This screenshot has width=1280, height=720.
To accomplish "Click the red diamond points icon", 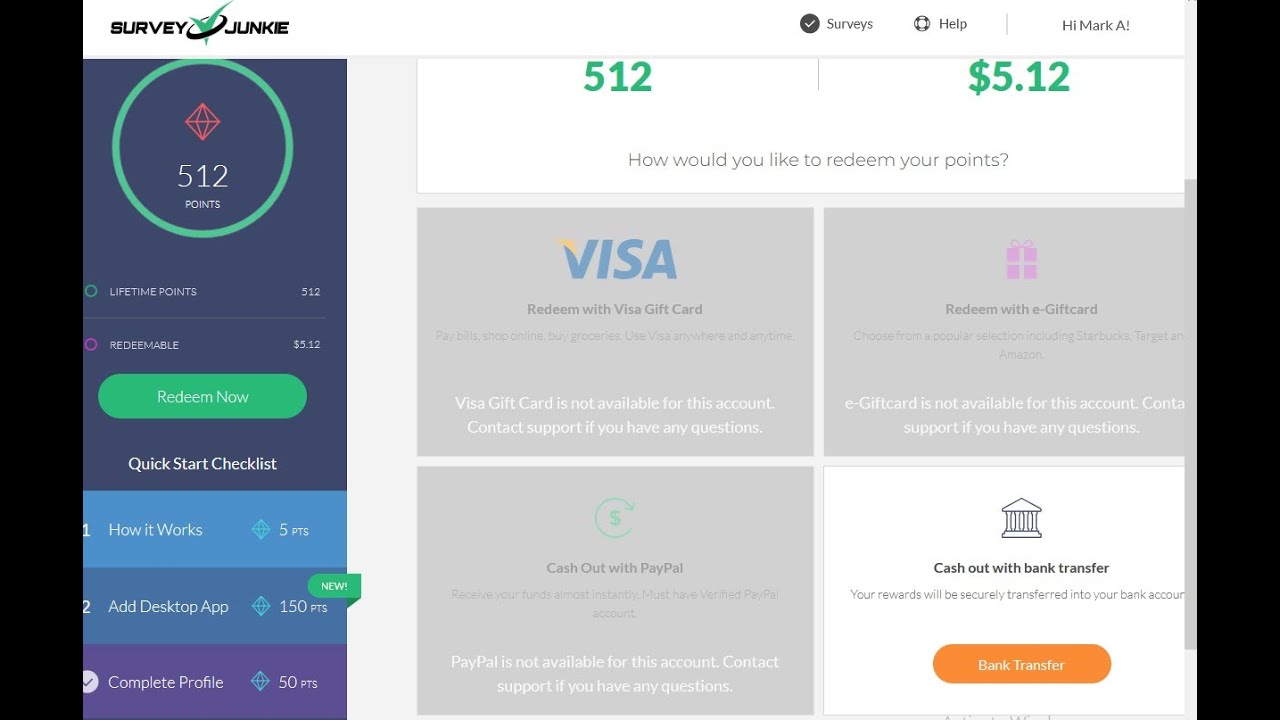I will click(203, 123).
